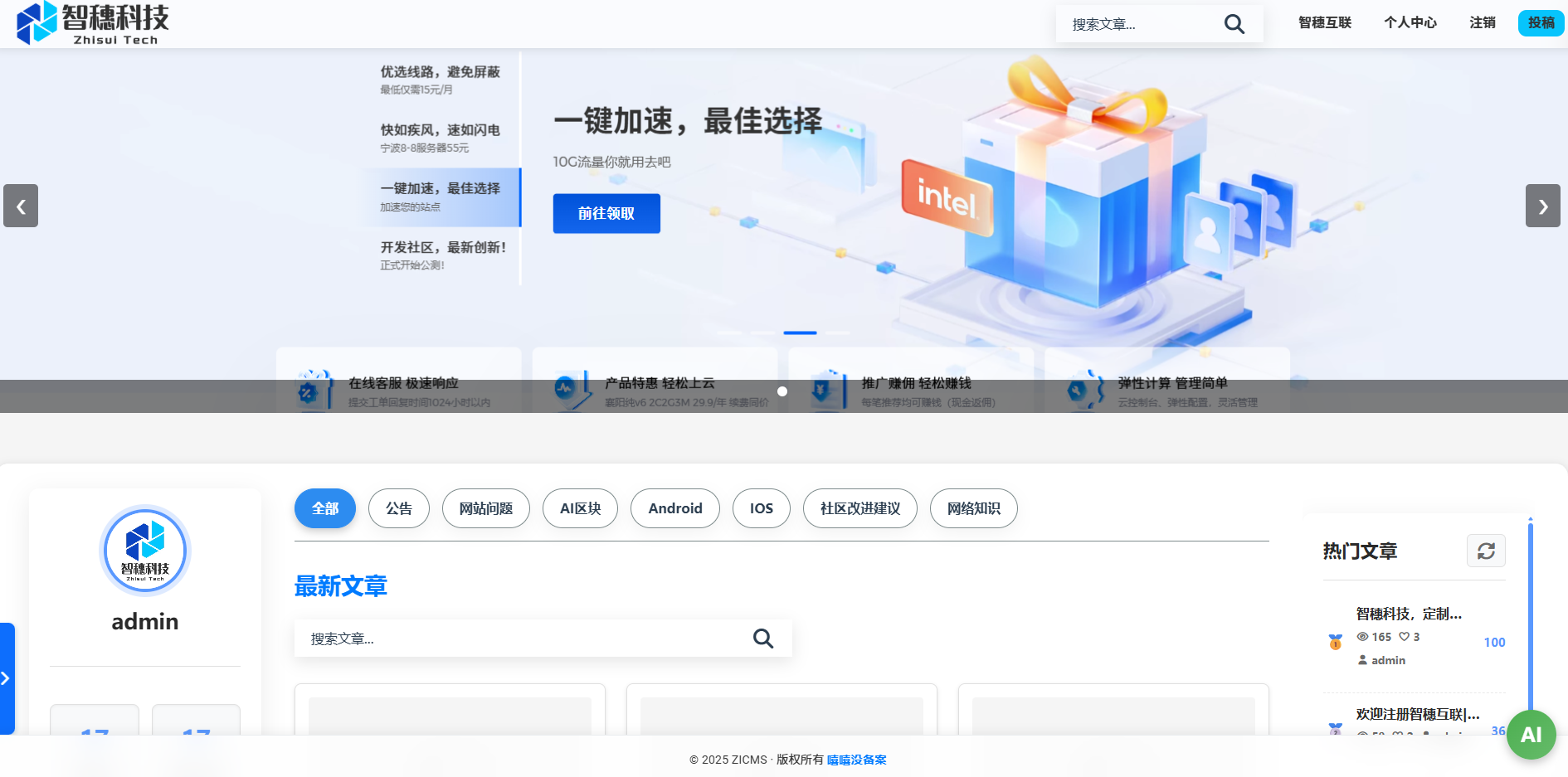Open the 嘻嘻没备案 footer link
The width and height of the screenshot is (1568, 777).
(857, 760)
